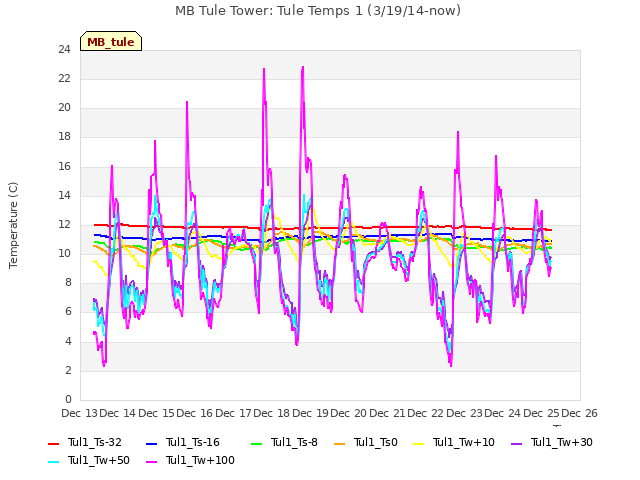Click the Dec 16 x-axis tick label
The image size is (640, 480).
pos(195,413)
